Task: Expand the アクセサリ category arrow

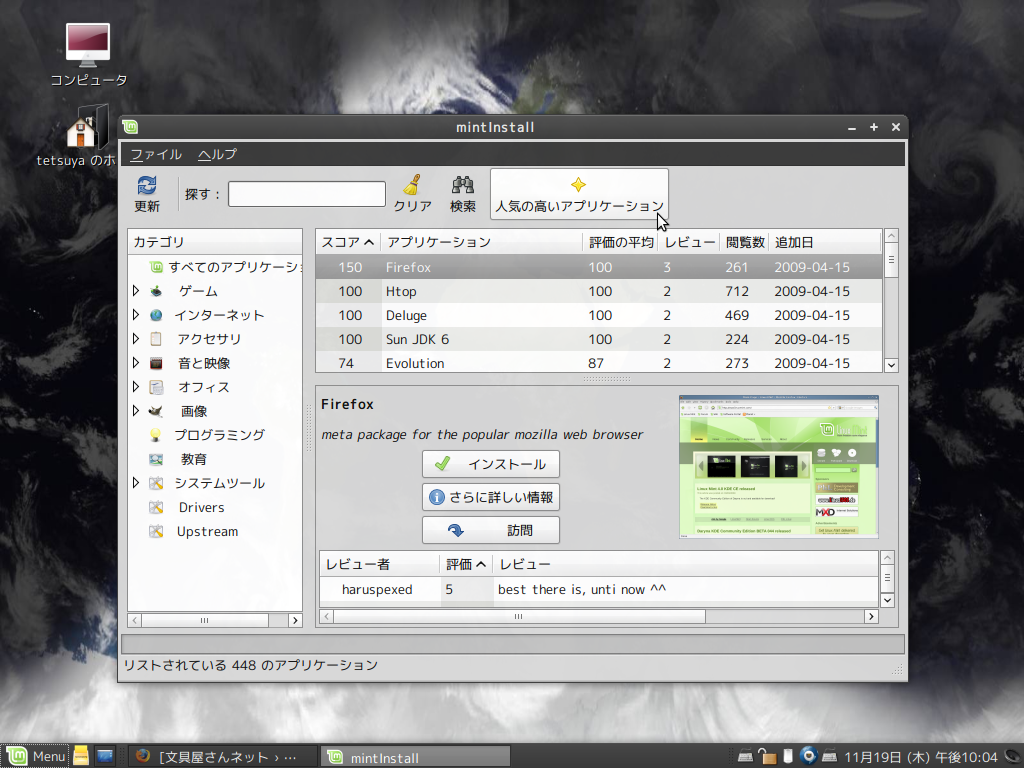Action: tap(136, 339)
